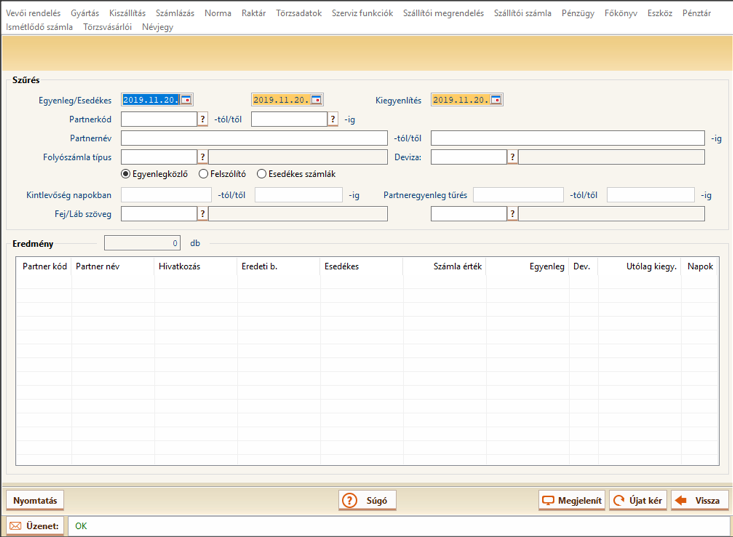This screenshot has width=733, height=537.
Task: Click Deviza code input field
Action: coord(469,157)
